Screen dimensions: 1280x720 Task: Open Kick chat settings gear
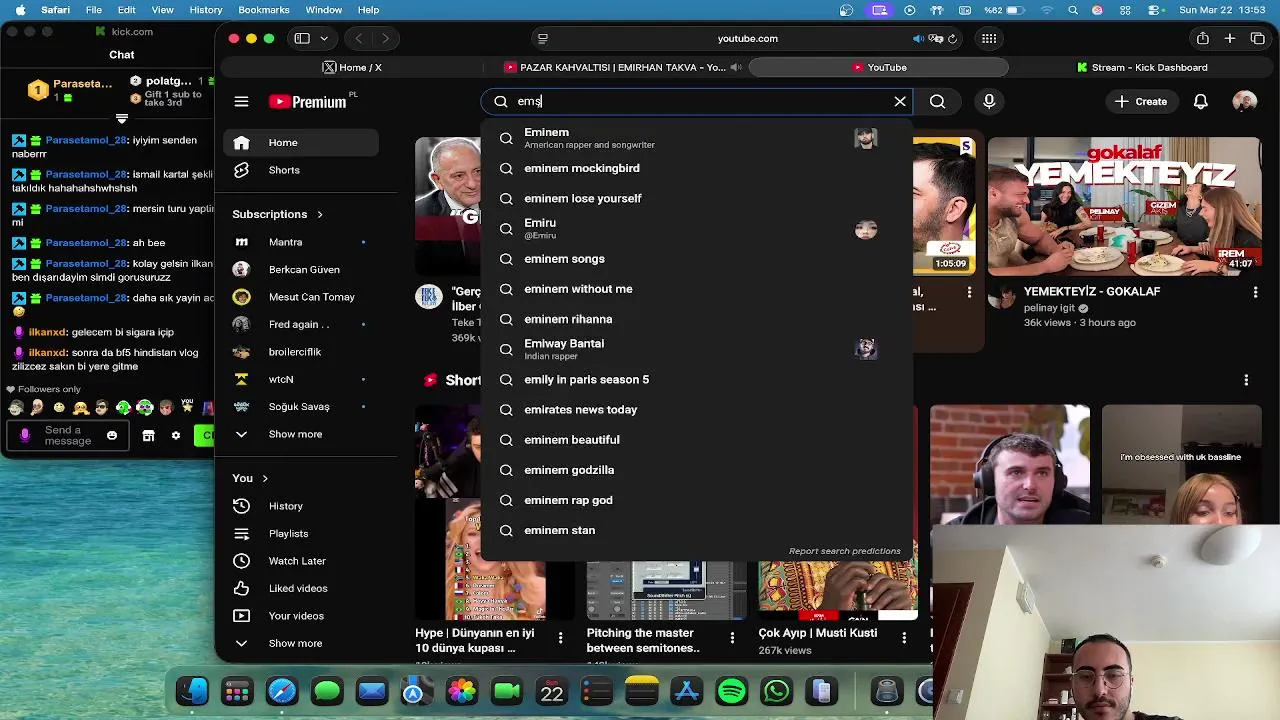(x=176, y=435)
